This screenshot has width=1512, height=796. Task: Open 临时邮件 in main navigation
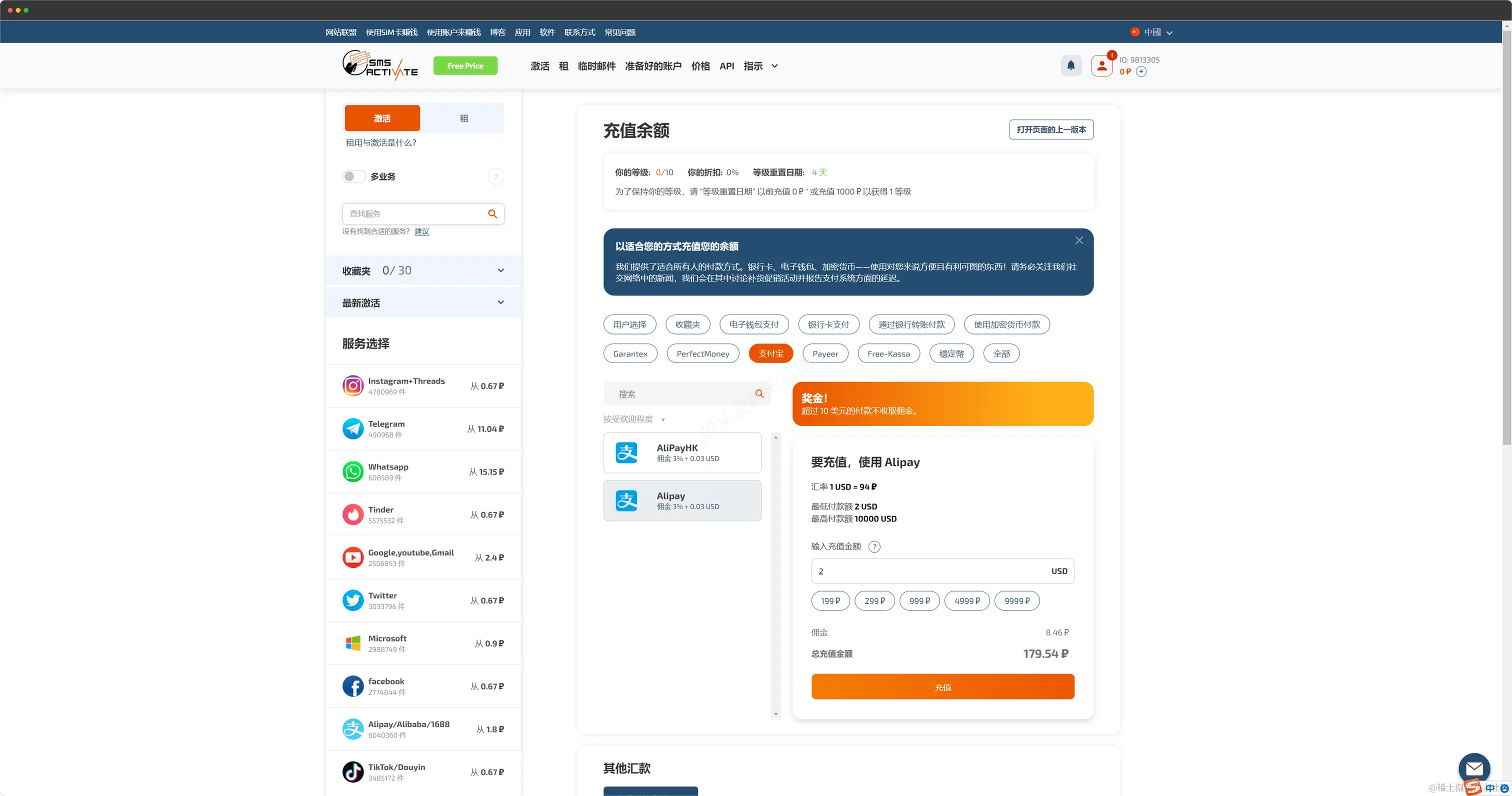596,66
